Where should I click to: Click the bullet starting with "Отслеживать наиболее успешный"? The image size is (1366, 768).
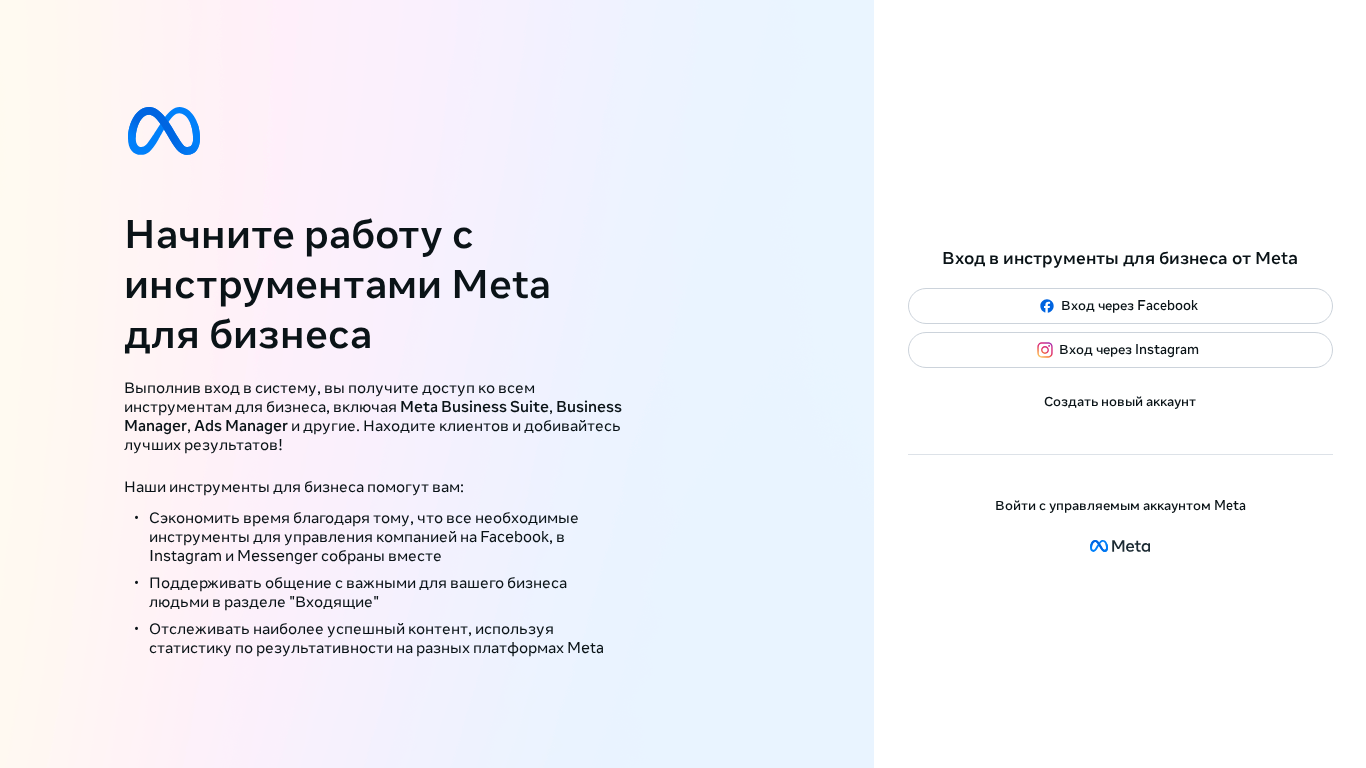pyautogui.click(x=376, y=638)
